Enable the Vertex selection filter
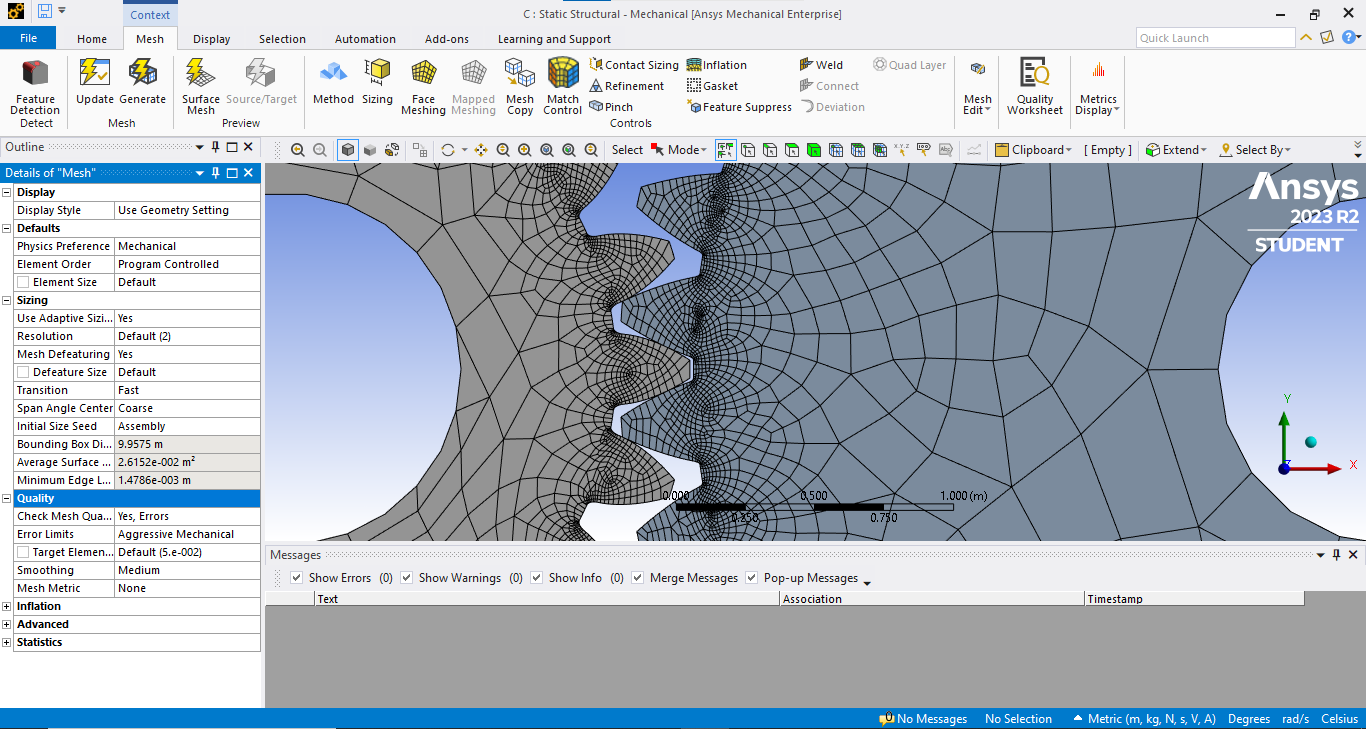1366x729 pixels. pyautogui.click(x=748, y=150)
